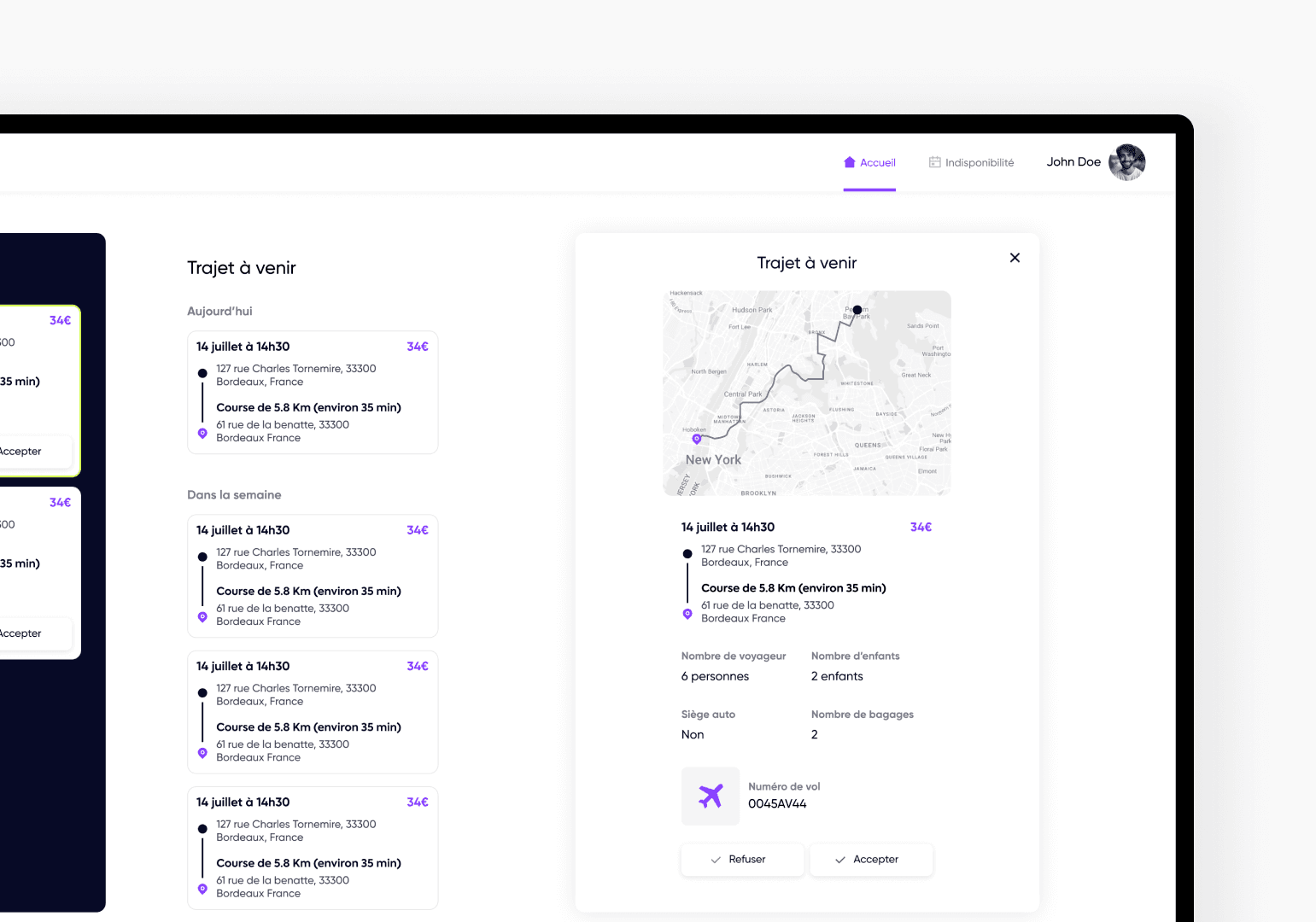Open the Indisponibilité tab
Screen dimensions: 1316x922
[972, 162]
